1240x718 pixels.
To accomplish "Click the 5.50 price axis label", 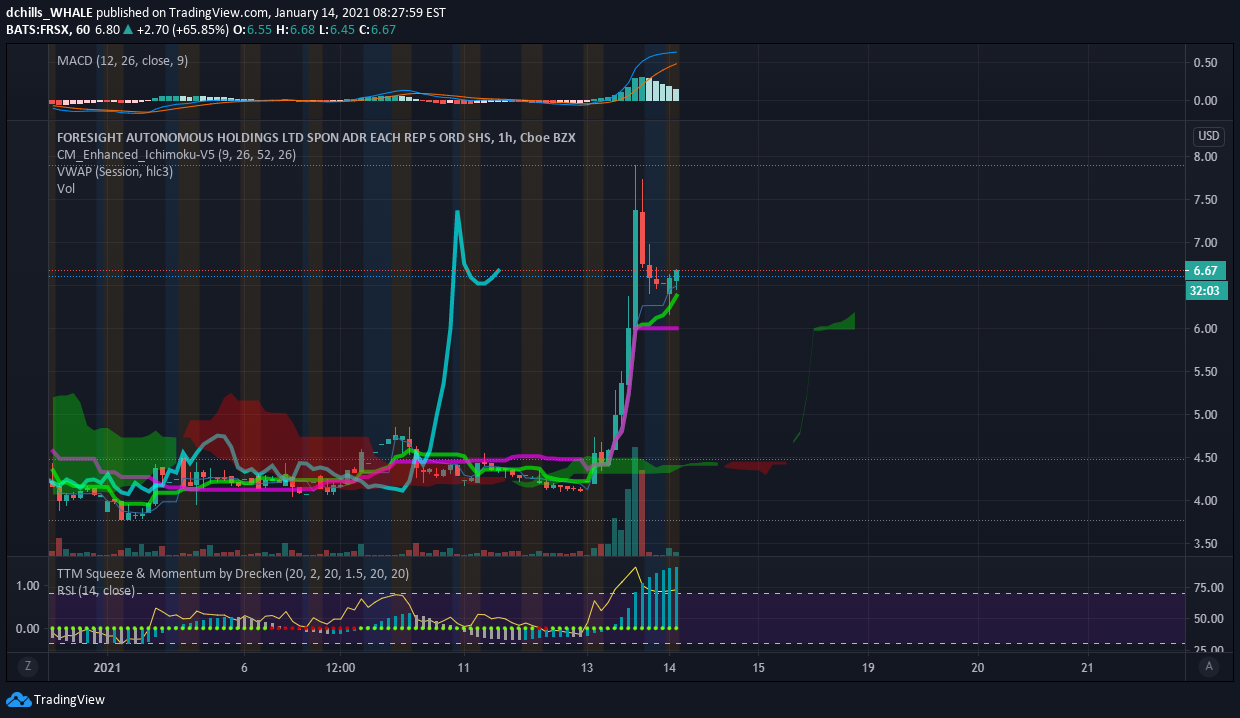I will [1206, 372].
